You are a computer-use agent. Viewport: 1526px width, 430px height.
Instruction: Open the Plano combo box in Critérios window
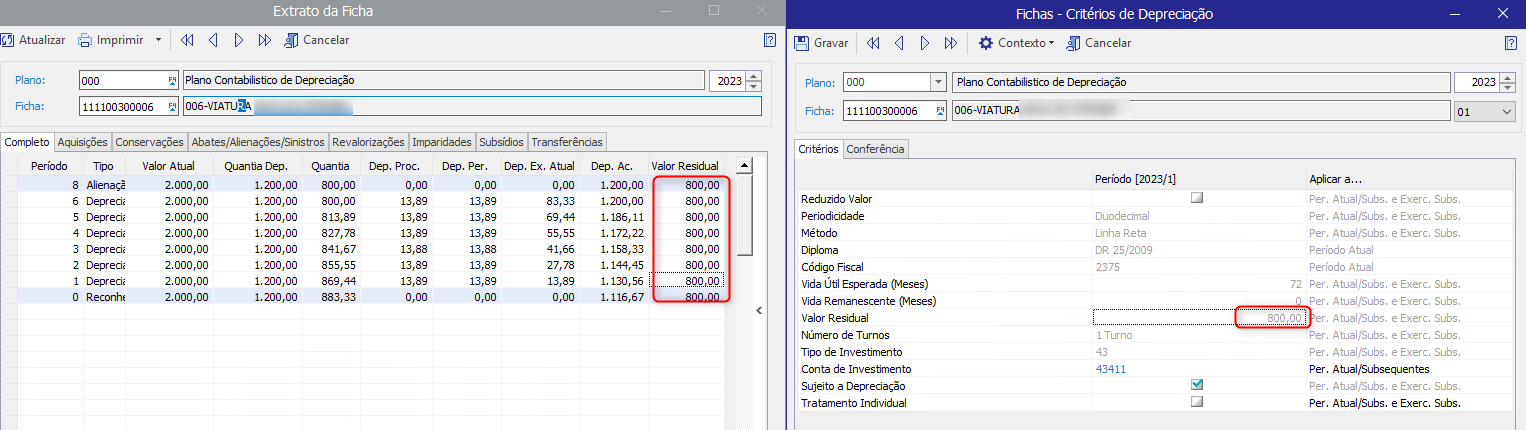(x=937, y=82)
